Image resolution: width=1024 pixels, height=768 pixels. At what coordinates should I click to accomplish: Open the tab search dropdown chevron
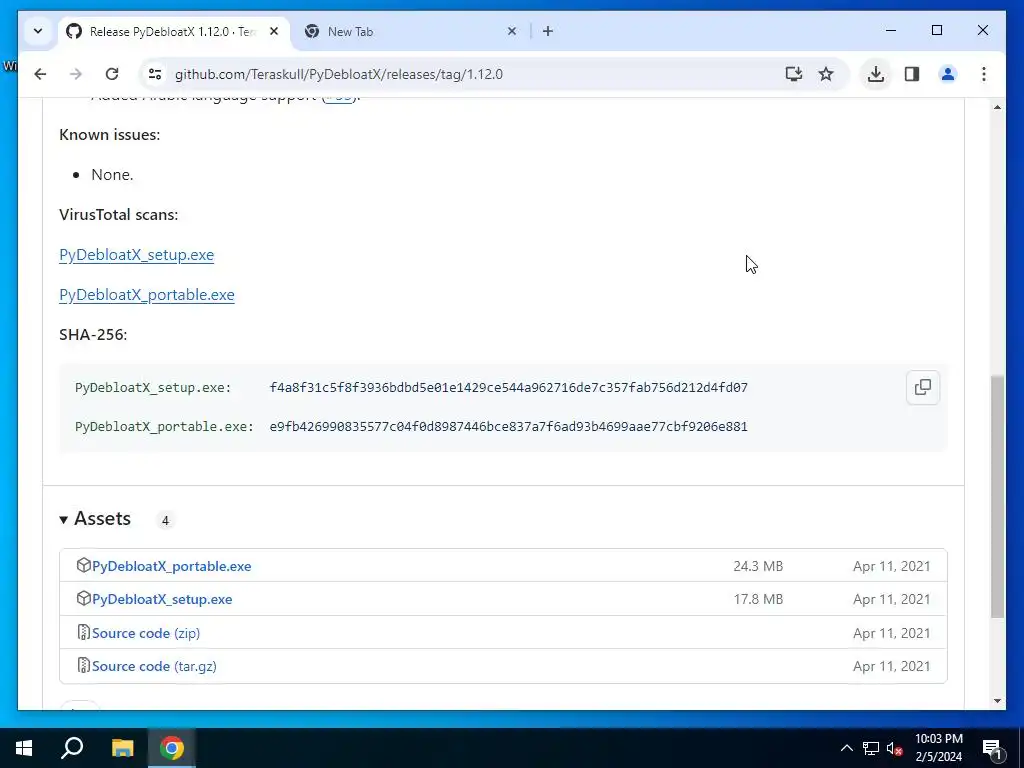pyautogui.click(x=38, y=31)
